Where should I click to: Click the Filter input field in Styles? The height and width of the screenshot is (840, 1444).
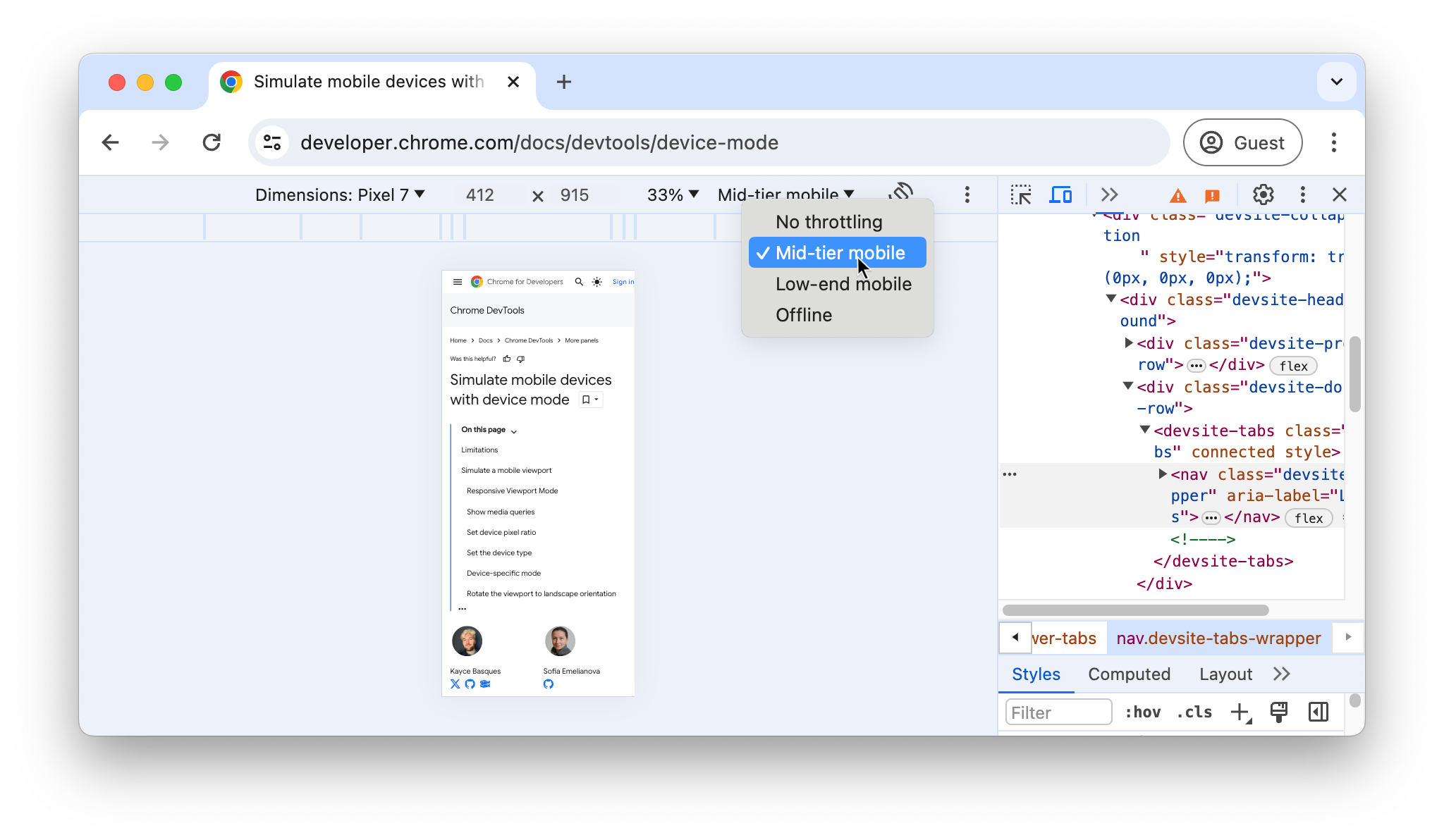point(1058,712)
